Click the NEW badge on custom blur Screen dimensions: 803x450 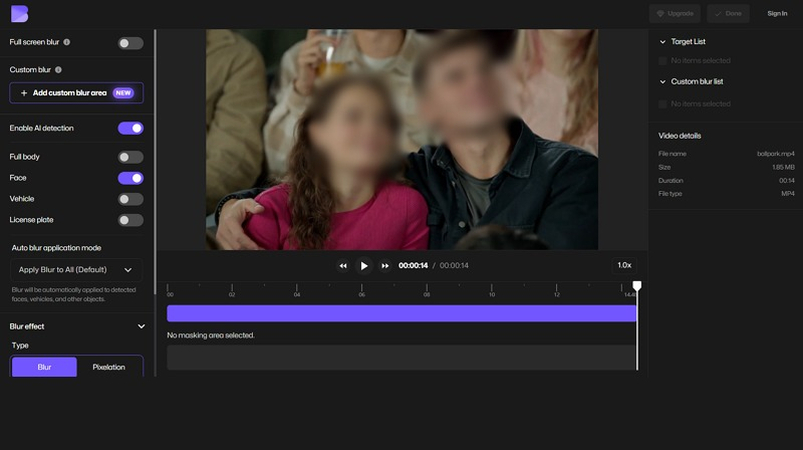[x=123, y=93]
